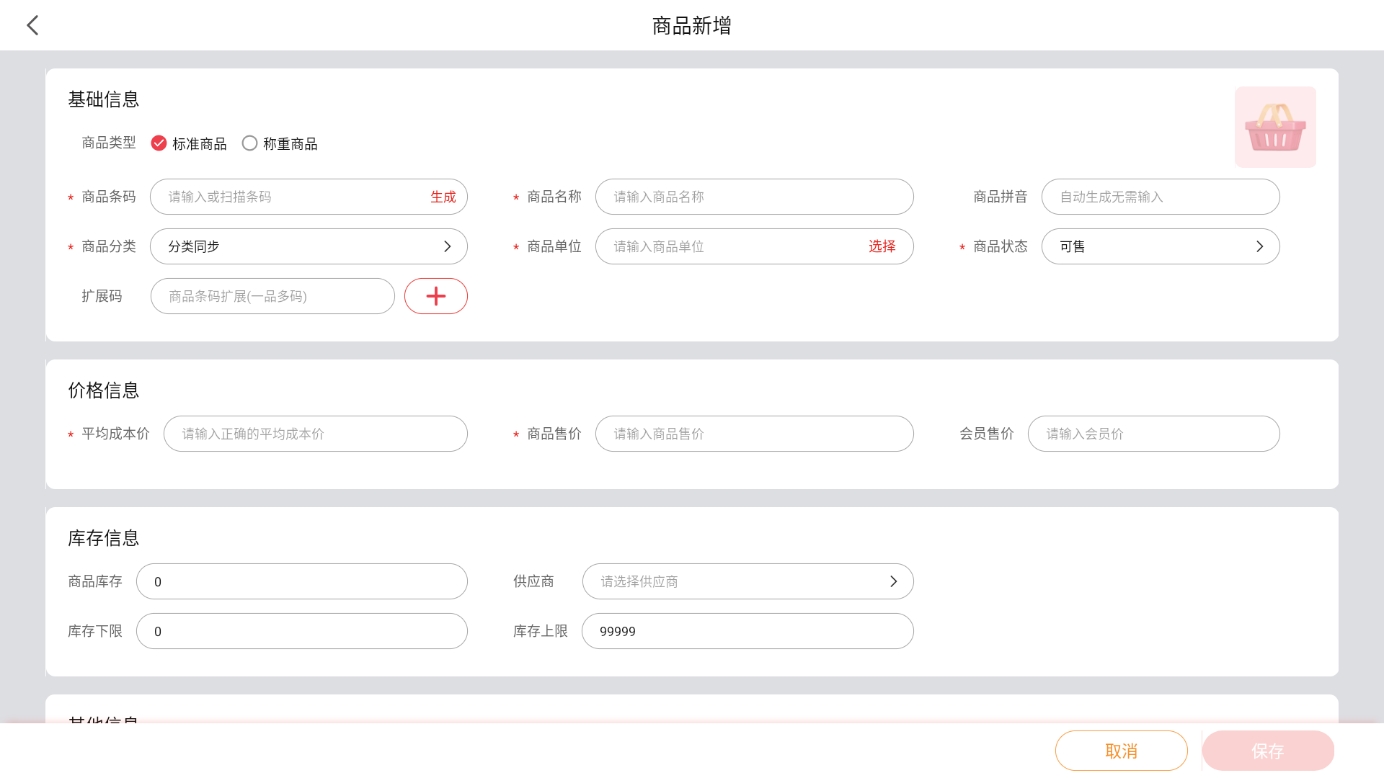This screenshot has height=778, width=1384.
Task: Click the 商品售价 input field
Action: point(753,434)
